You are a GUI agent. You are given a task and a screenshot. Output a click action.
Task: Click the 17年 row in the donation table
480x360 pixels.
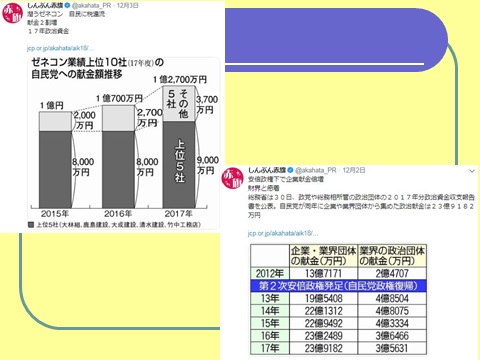click(338, 348)
